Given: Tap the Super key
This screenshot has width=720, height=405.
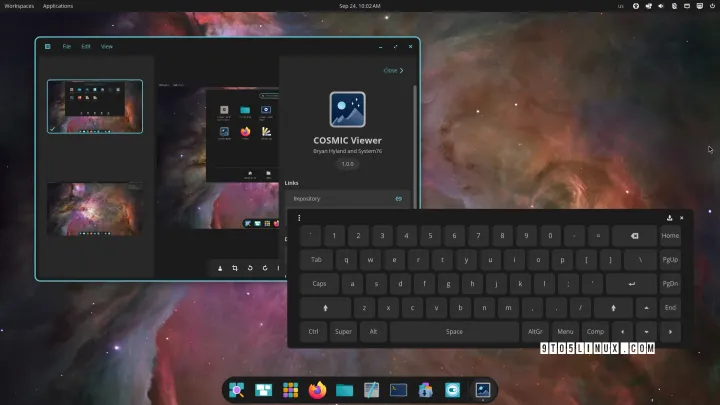Looking at the screenshot, I should click(343, 332).
